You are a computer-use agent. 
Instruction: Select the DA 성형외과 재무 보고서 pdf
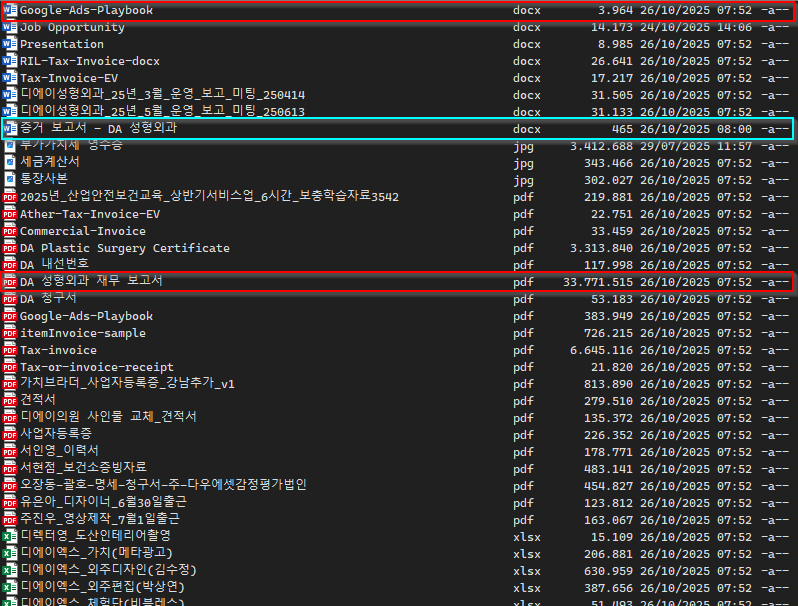(x=91, y=282)
